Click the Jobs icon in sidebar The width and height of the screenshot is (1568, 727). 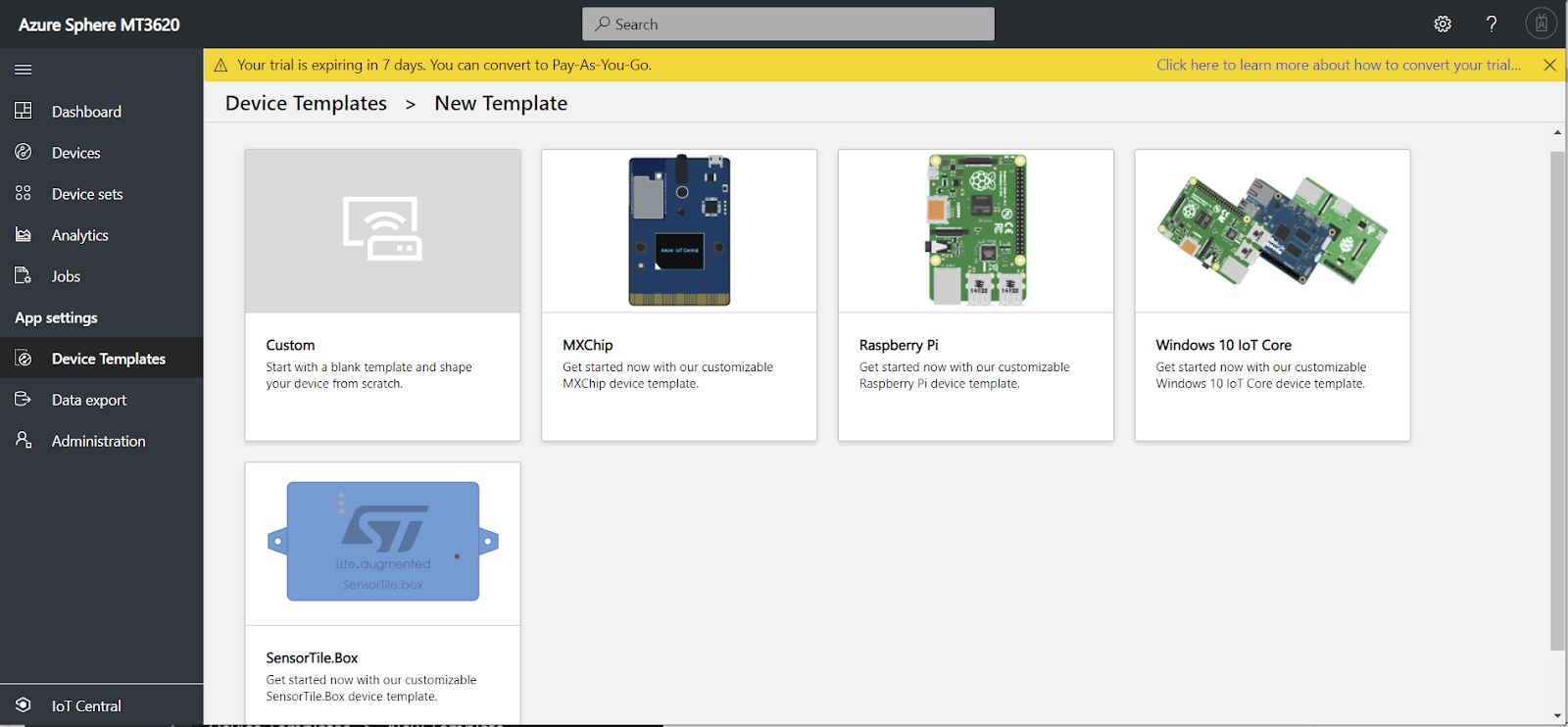tap(24, 275)
